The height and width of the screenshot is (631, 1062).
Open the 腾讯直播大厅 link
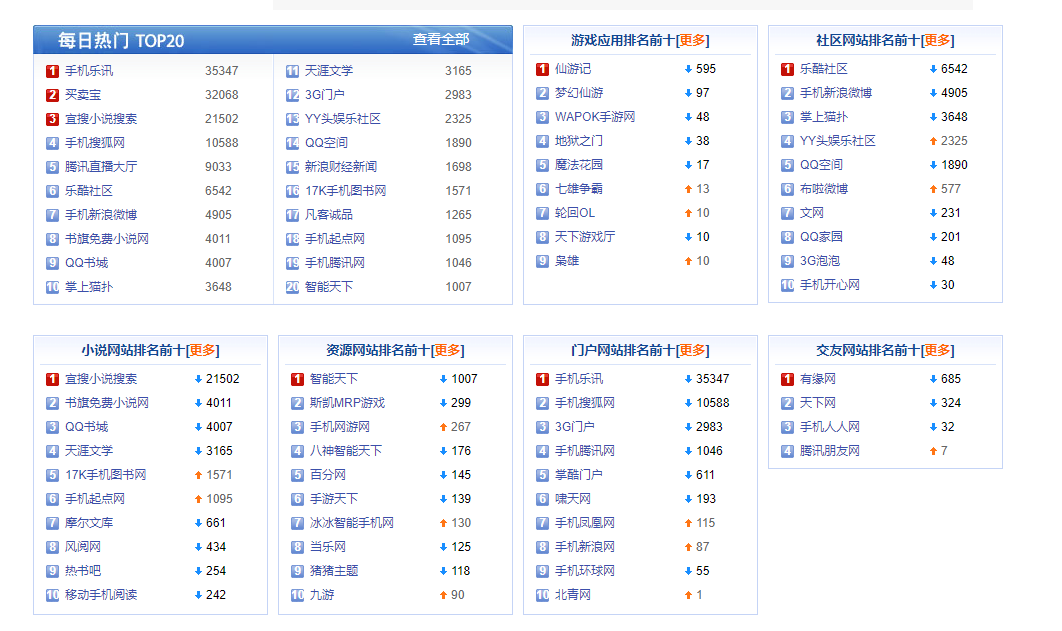point(101,167)
